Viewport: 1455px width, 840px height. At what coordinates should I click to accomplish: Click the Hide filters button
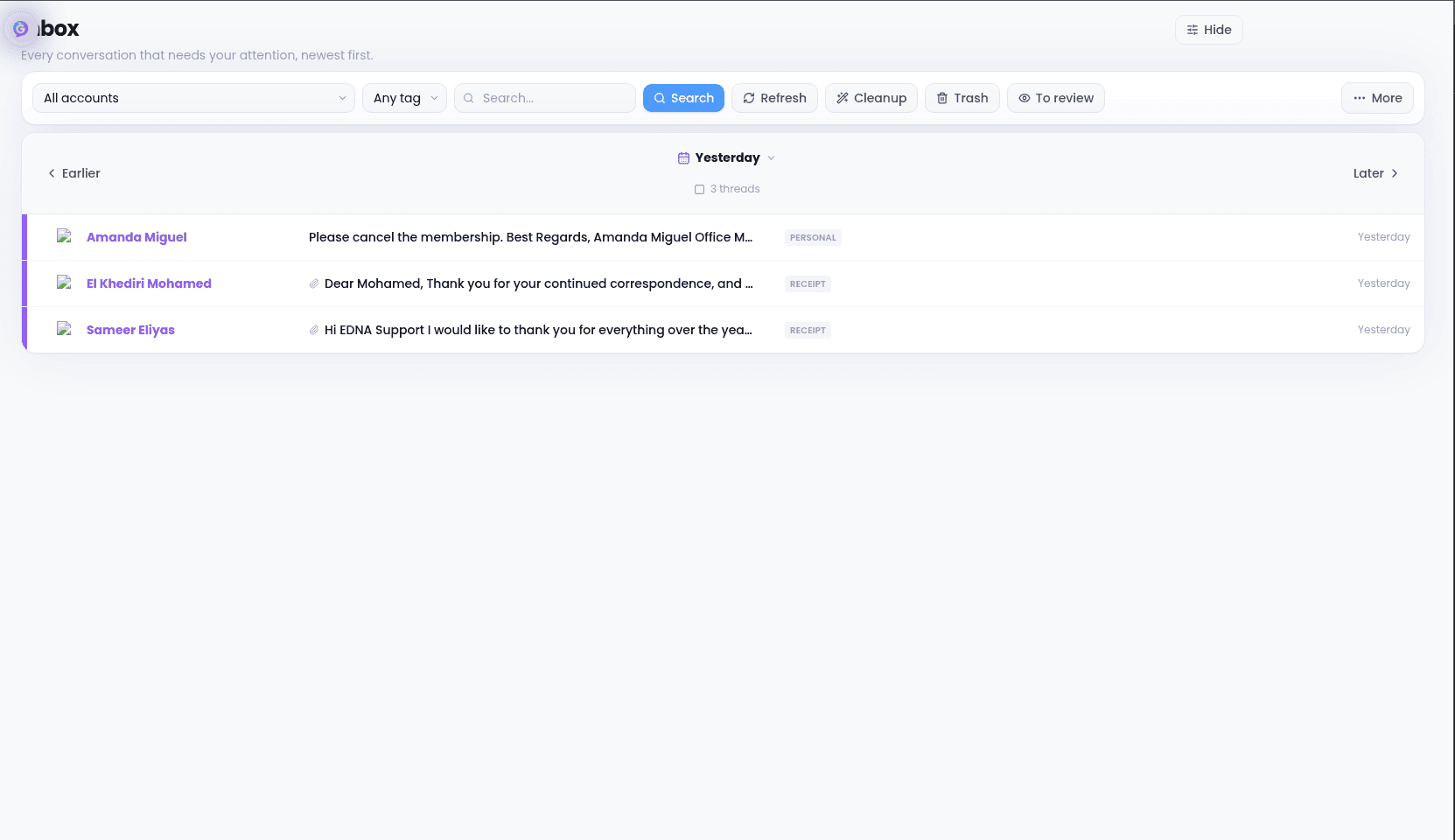click(x=1208, y=30)
